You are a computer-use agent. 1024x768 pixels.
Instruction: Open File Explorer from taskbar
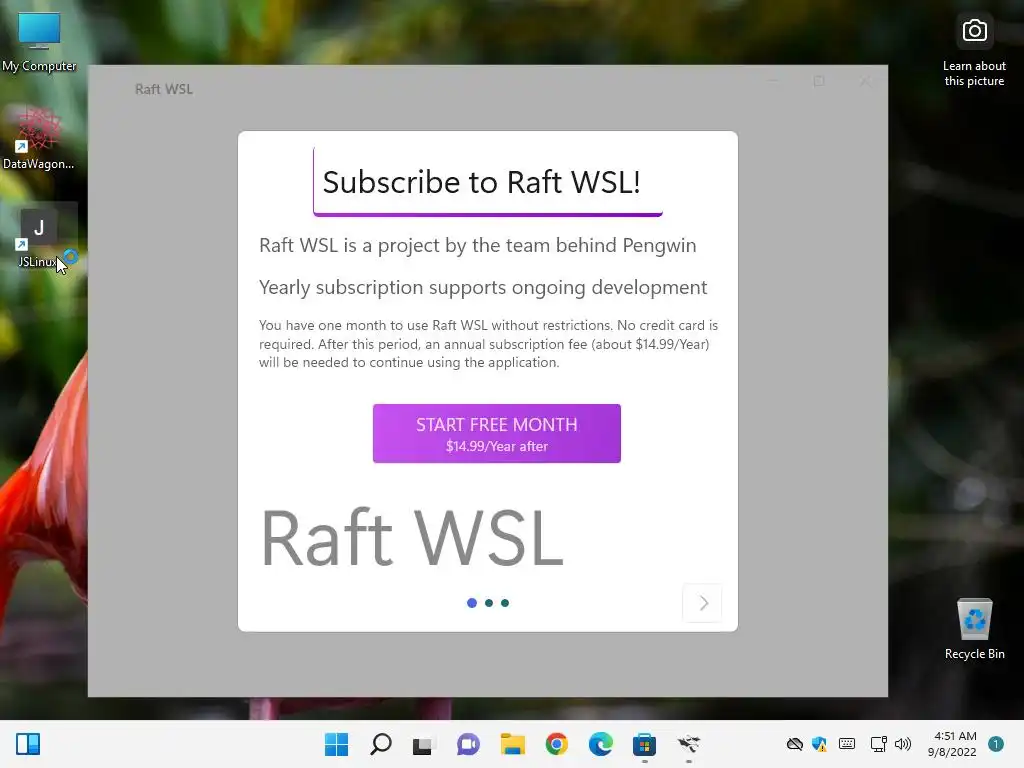(513, 744)
